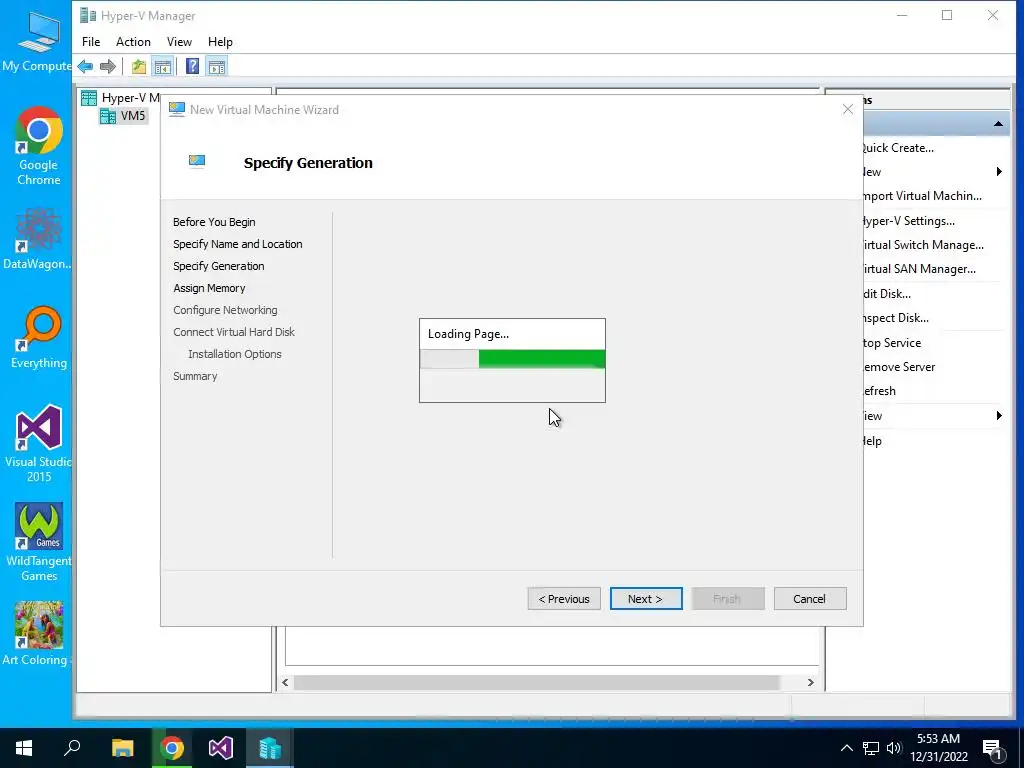The width and height of the screenshot is (1024, 768).
Task: Open the Google Chrome desktop shortcut
Action: (39, 146)
